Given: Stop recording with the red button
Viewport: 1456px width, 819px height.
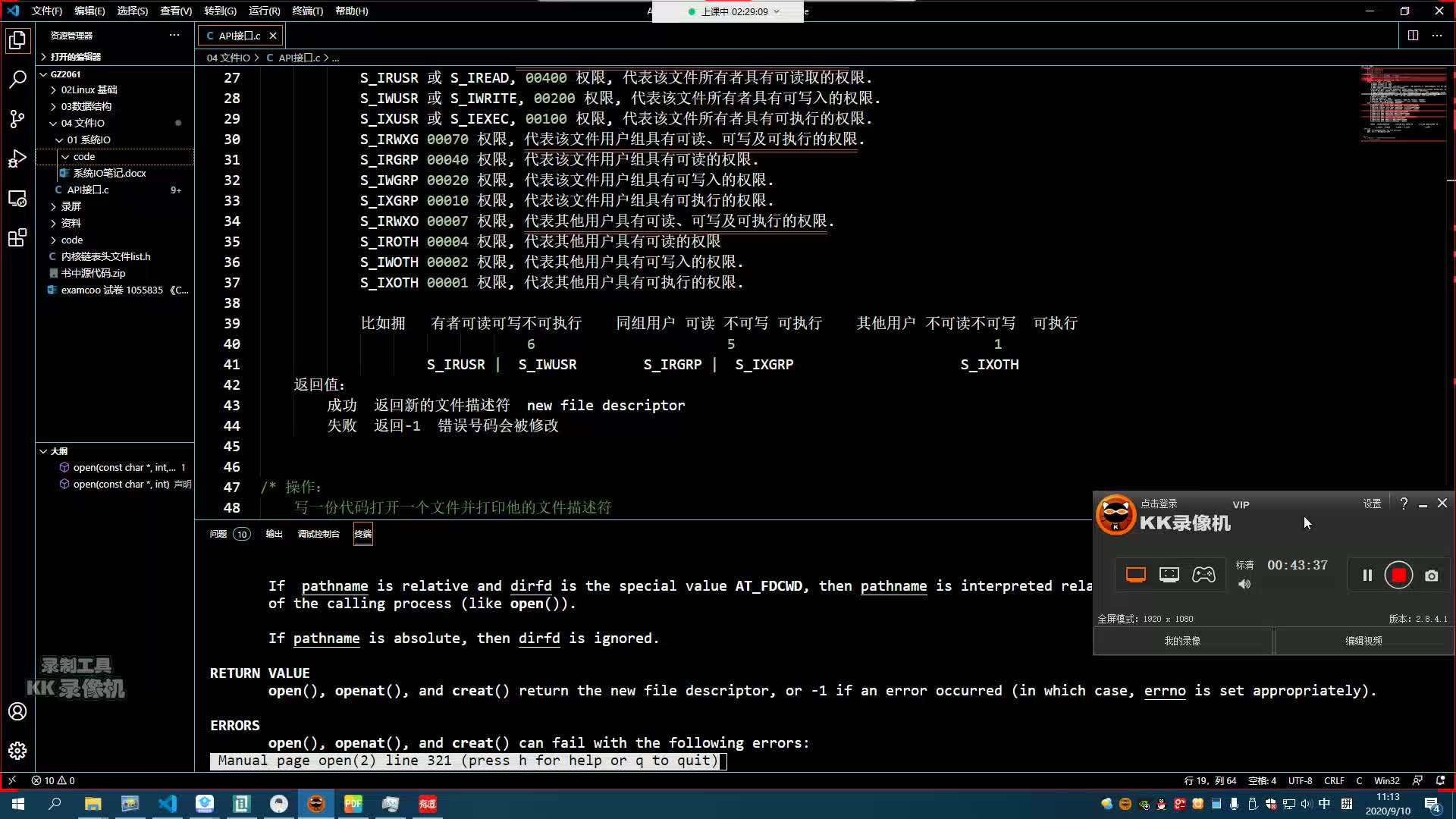Looking at the screenshot, I should tap(1398, 576).
